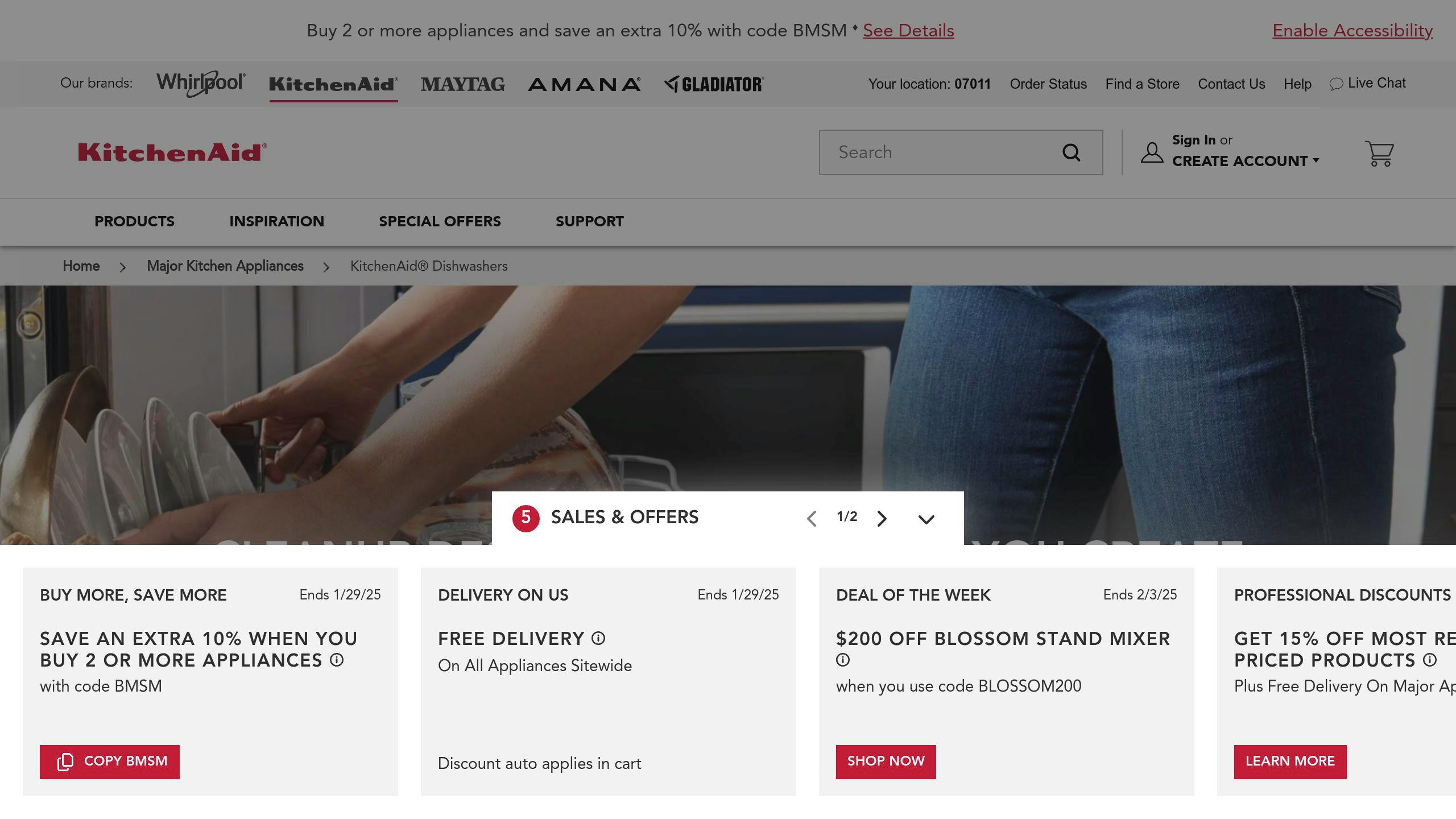Click the search magnifier icon
The width and height of the screenshot is (1456, 819).
click(x=1071, y=152)
